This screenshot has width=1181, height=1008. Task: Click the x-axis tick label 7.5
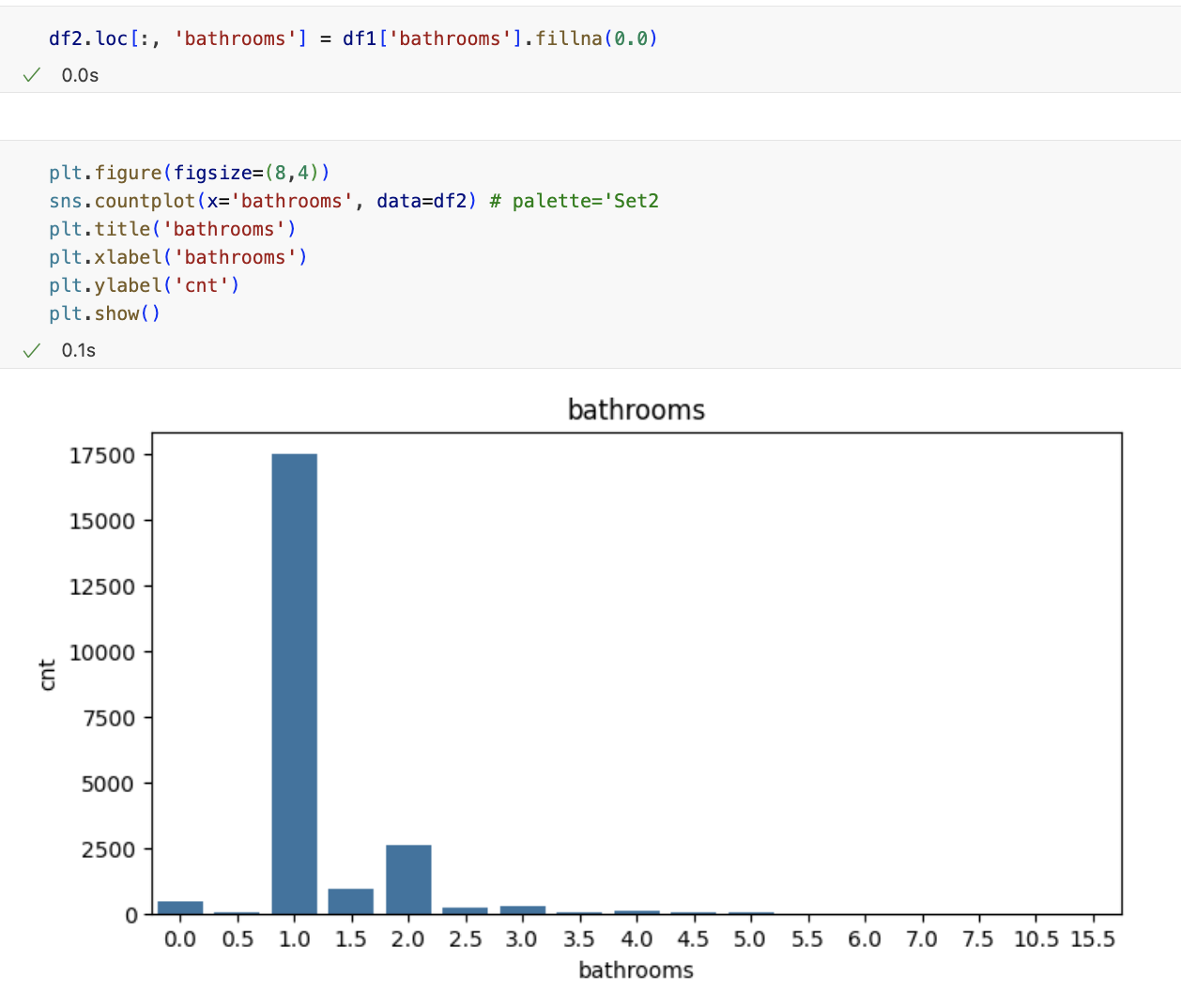point(978,939)
